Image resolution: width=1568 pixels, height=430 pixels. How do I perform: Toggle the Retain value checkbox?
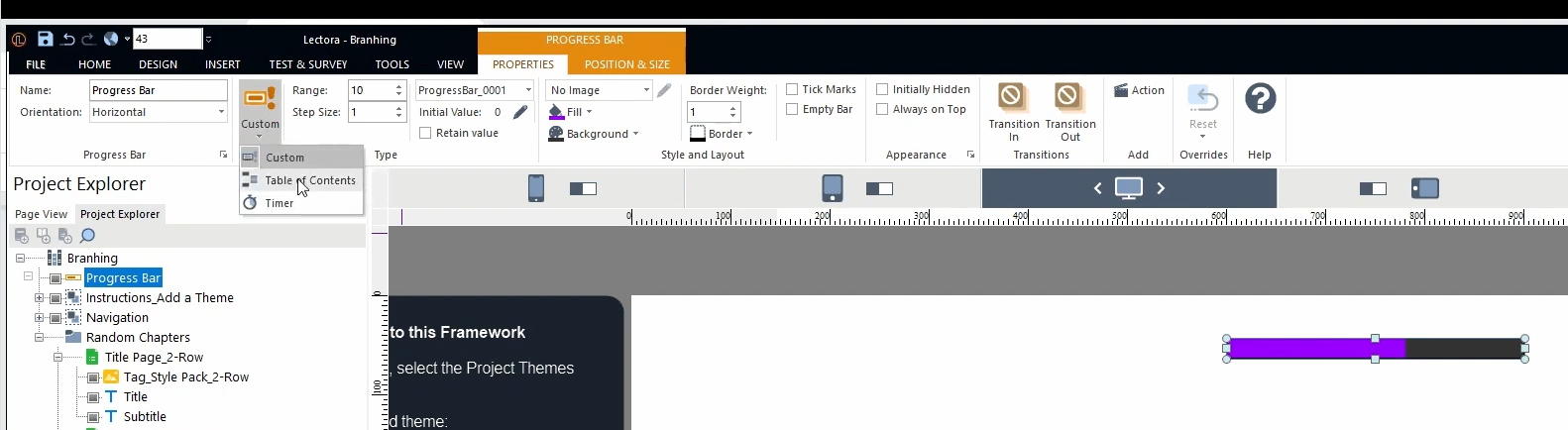click(425, 133)
